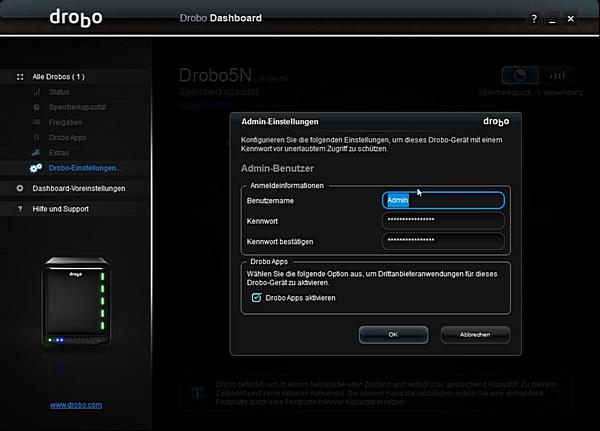This screenshot has height=431, width=600.
Task: Close the Drobo Dashboard window
Action: [x=571, y=18]
